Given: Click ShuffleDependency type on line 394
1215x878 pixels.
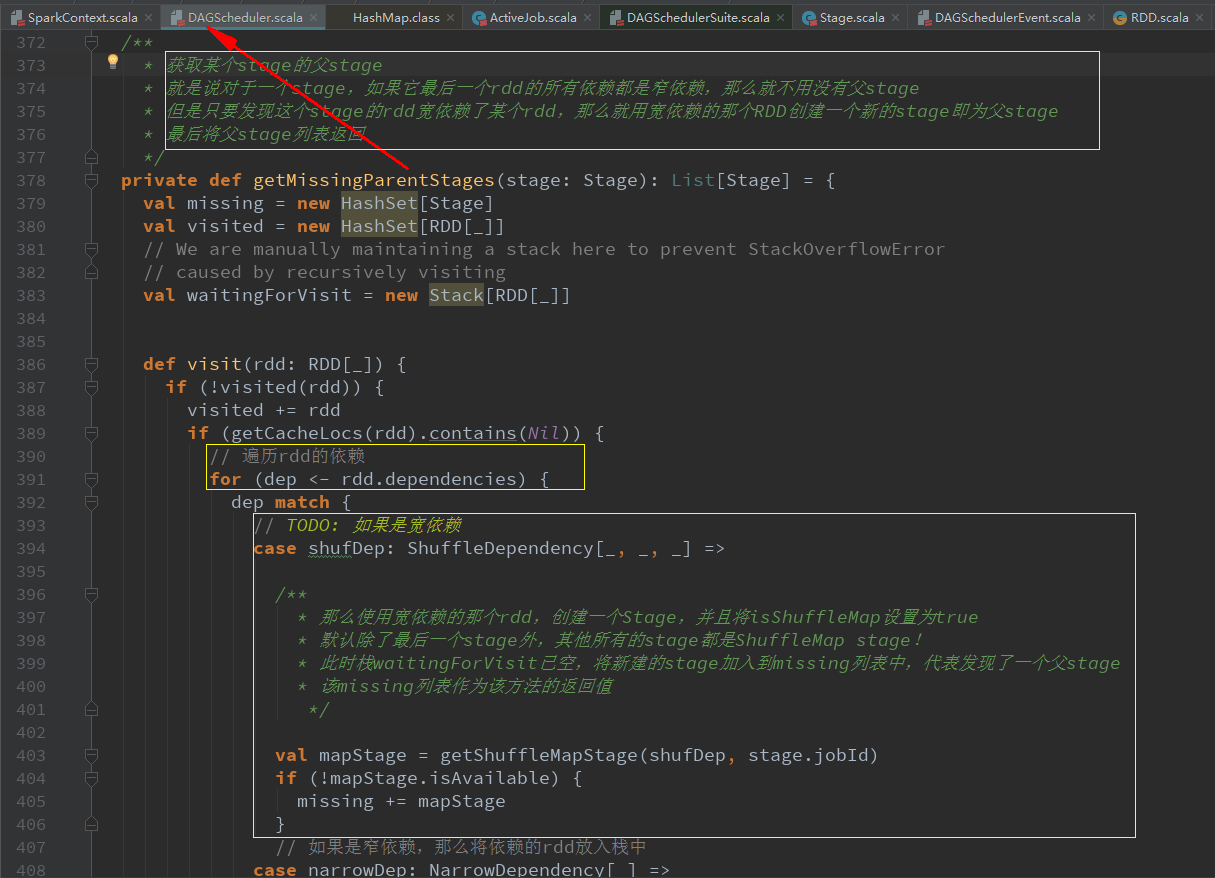Looking at the screenshot, I should pos(501,548).
